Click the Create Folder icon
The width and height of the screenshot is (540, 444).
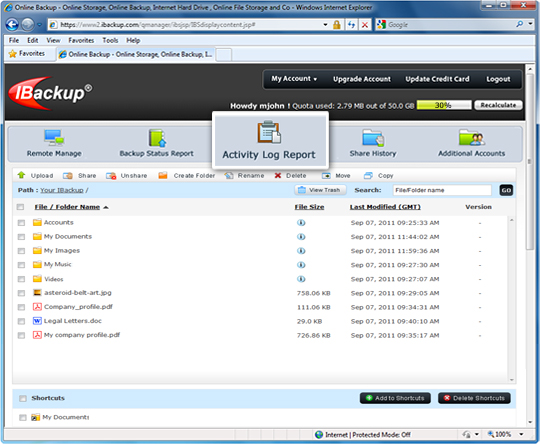coord(163,176)
